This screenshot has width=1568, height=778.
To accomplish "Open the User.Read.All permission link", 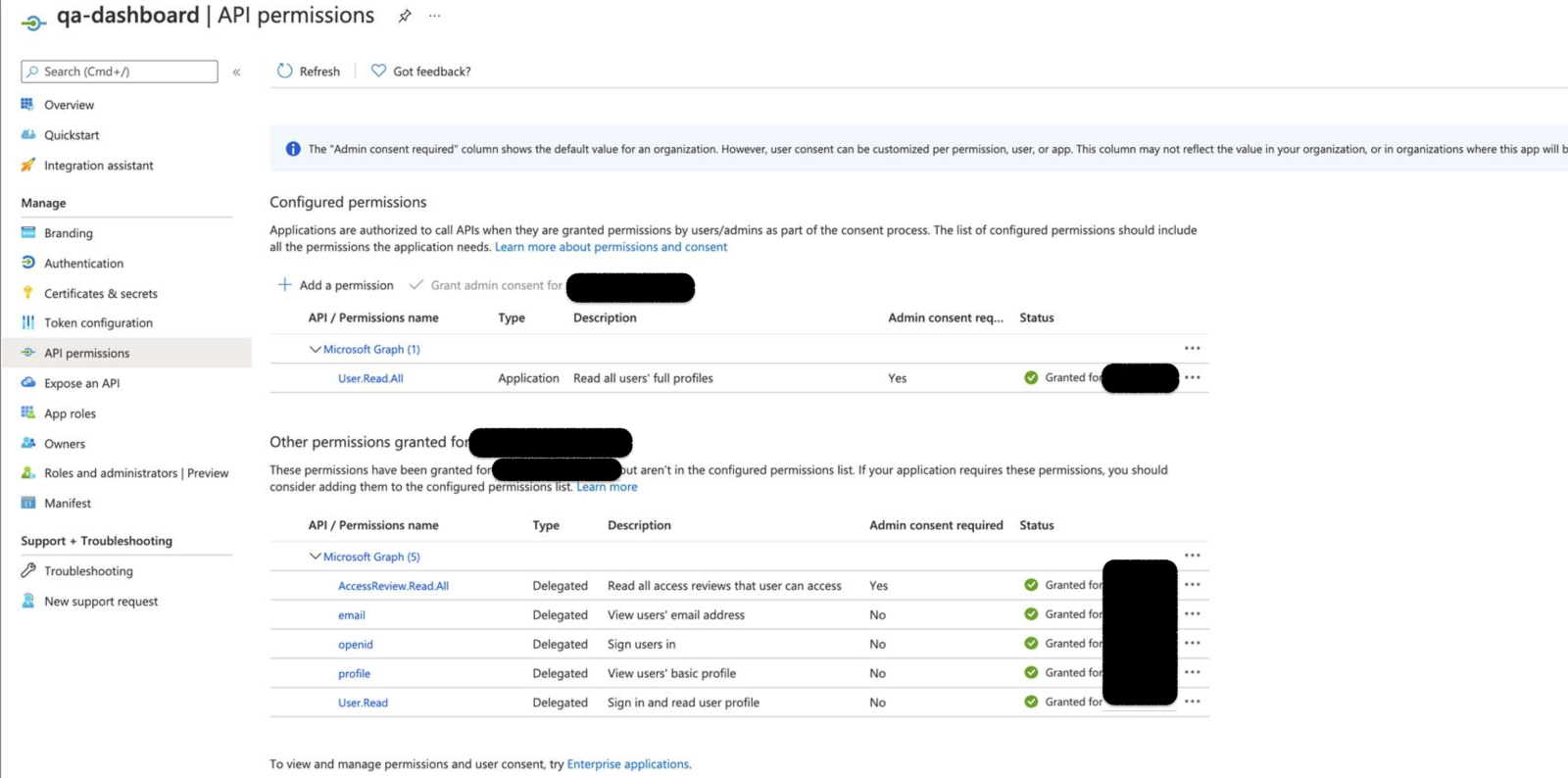I will point(370,378).
